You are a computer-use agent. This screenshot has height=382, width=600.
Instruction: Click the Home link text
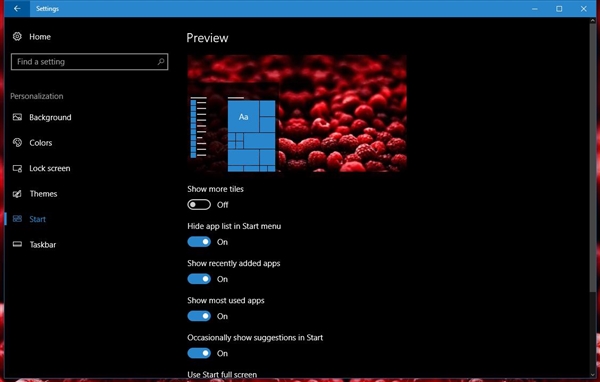(x=40, y=37)
